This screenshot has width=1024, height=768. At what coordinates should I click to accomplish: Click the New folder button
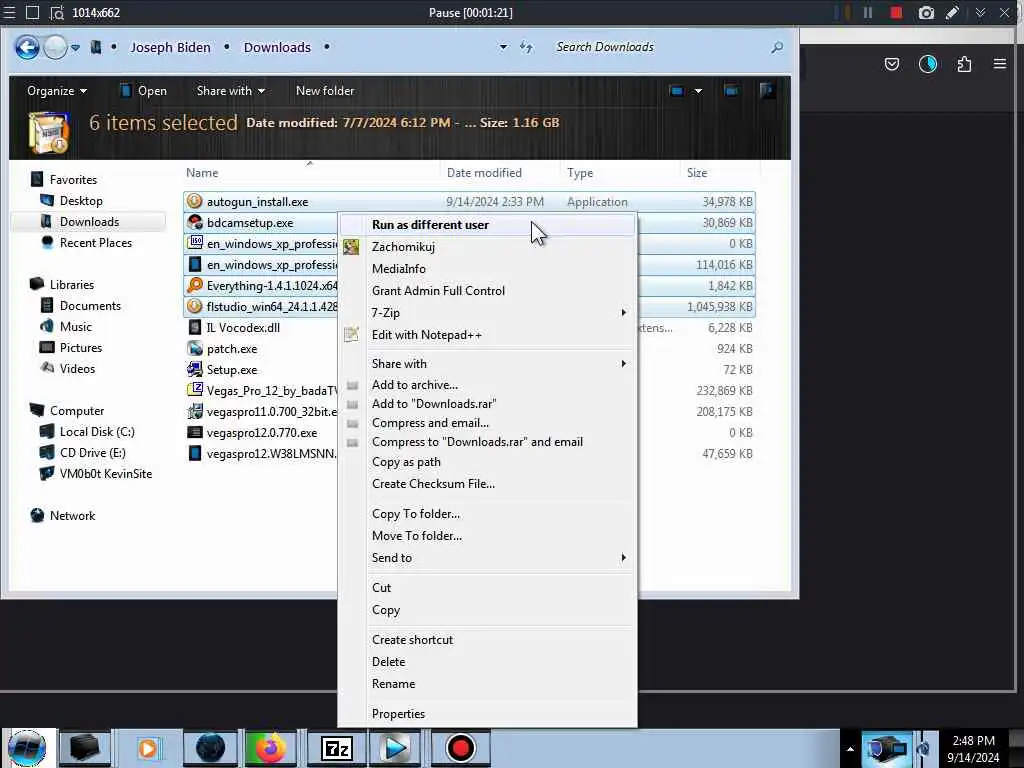pos(325,91)
